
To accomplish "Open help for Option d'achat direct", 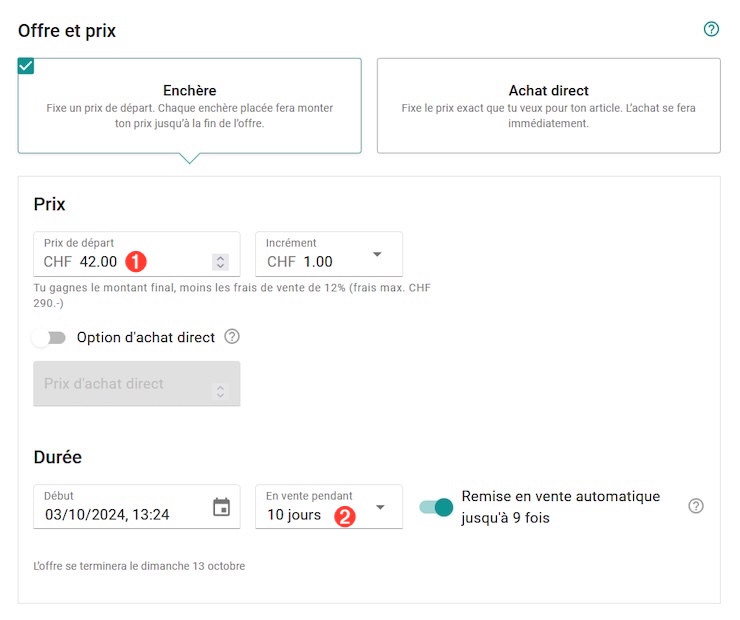I will 232,337.
